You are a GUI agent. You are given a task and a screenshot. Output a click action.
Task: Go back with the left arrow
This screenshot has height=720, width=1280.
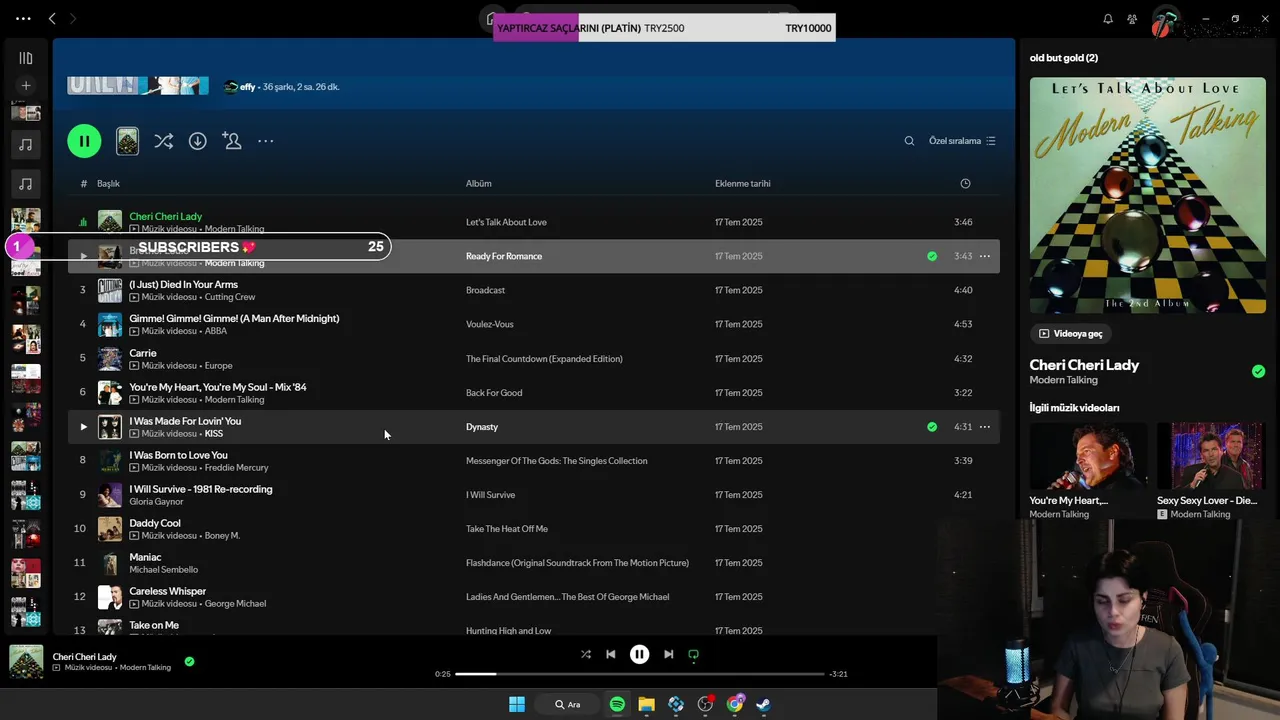click(x=52, y=18)
